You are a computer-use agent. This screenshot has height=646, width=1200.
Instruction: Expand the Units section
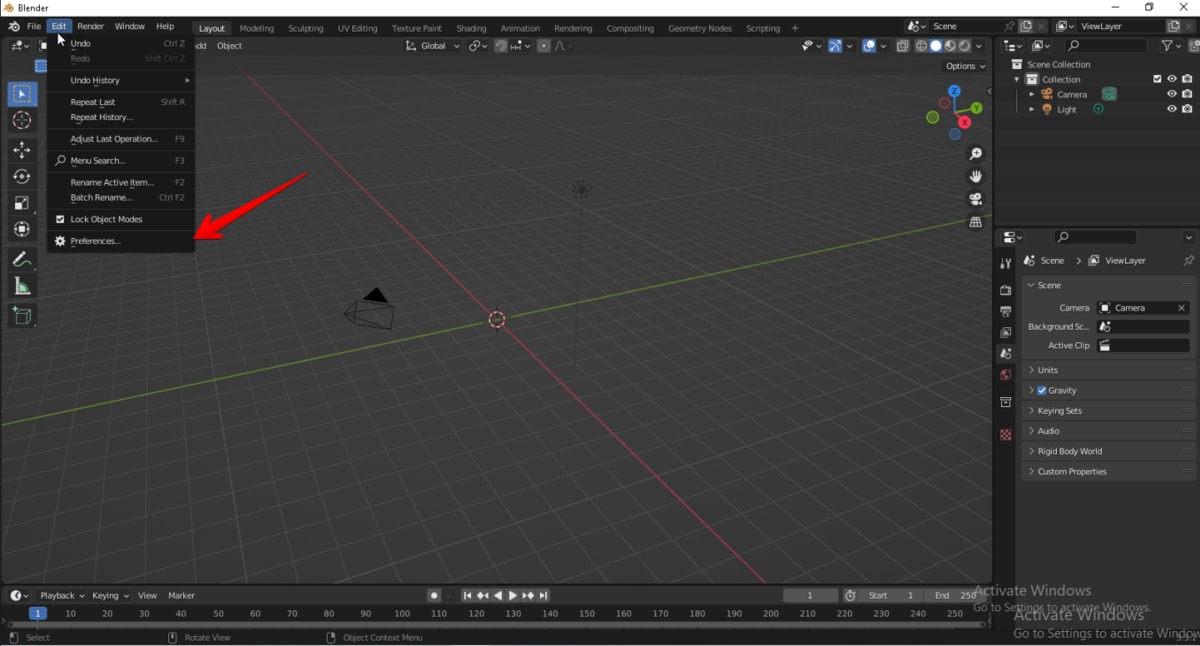coord(1050,369)
